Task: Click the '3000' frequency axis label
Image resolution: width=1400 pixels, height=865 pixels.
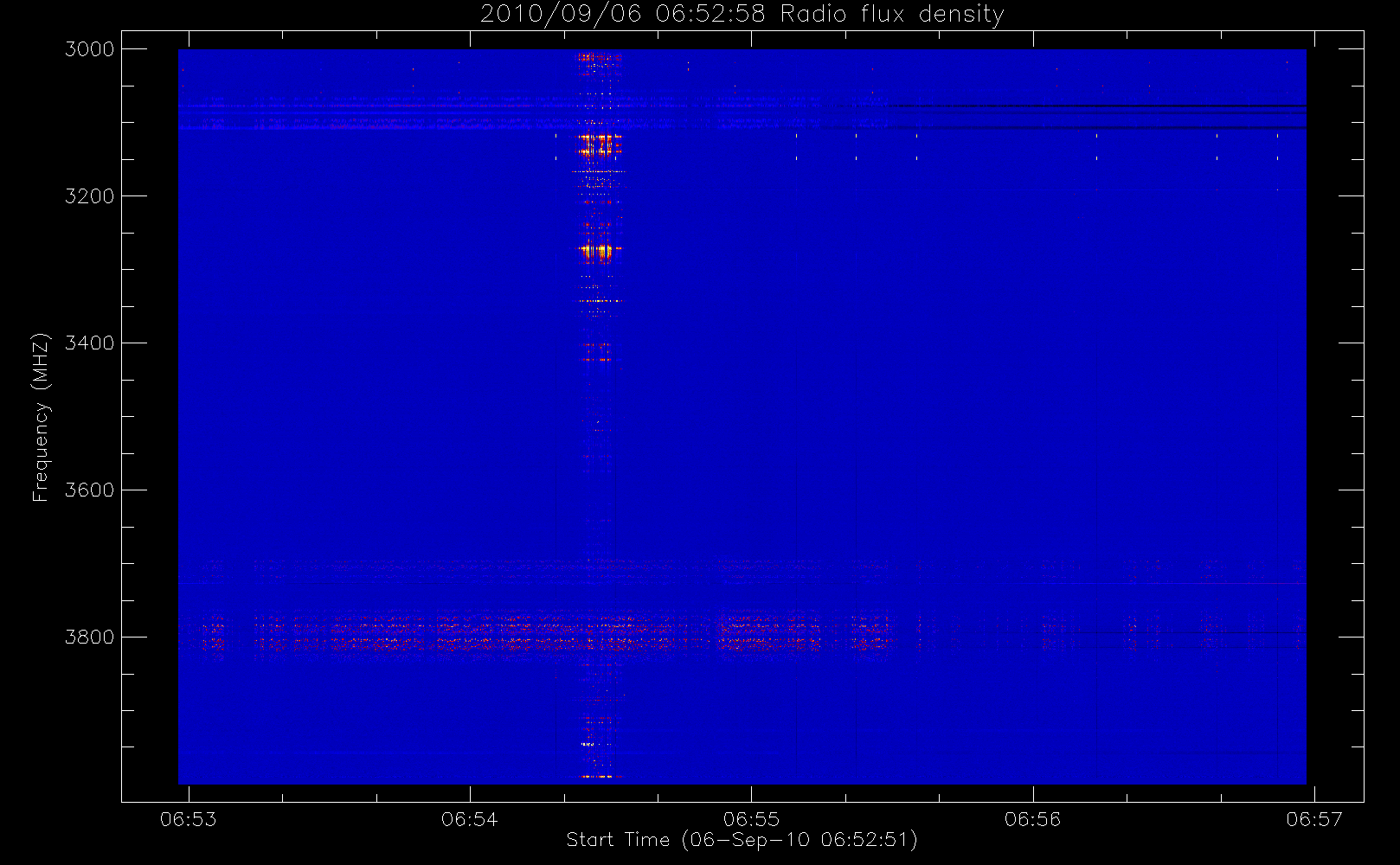Action: coord(90,49)
